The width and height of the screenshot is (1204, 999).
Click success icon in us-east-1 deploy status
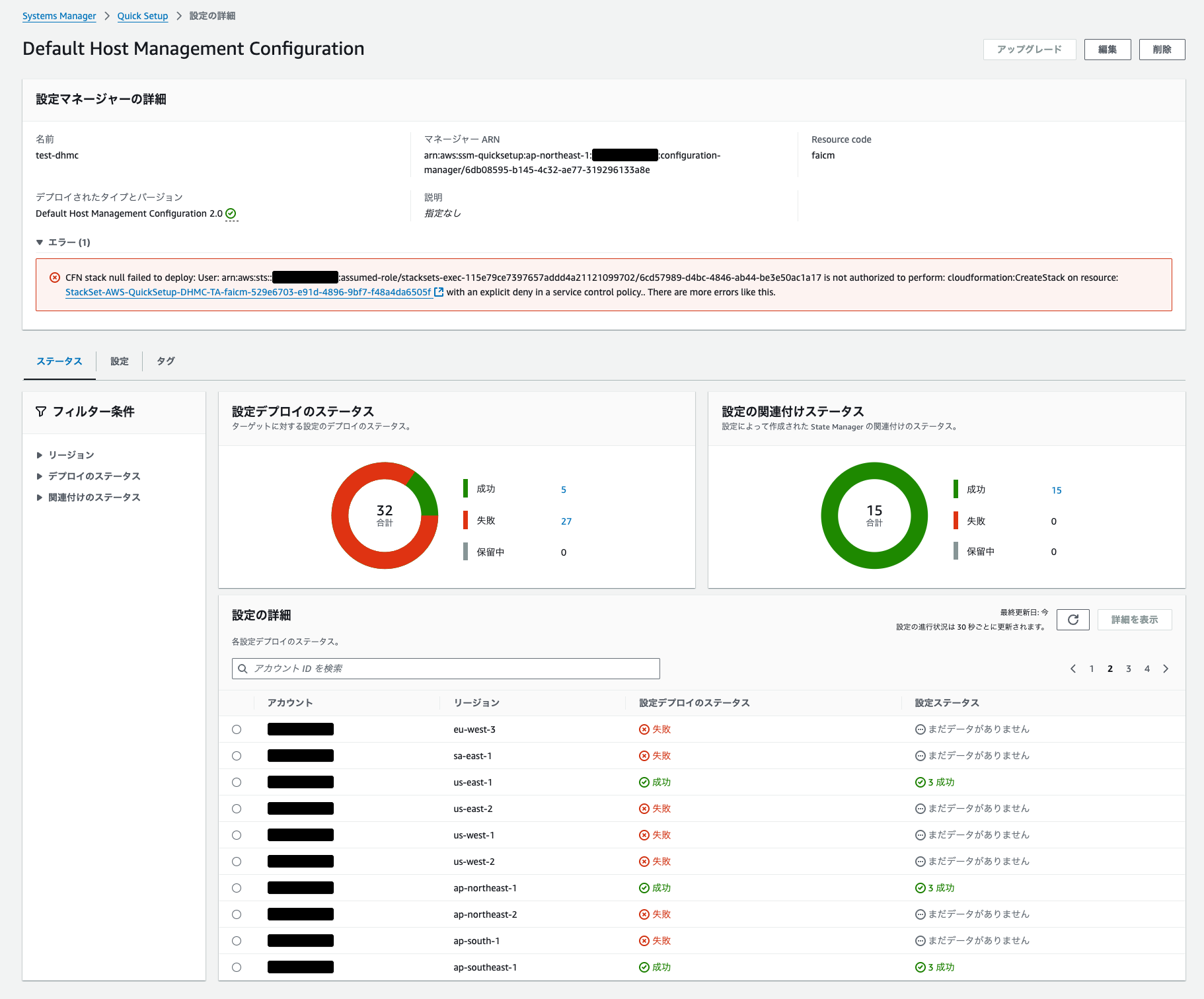[x=644, y=782]
